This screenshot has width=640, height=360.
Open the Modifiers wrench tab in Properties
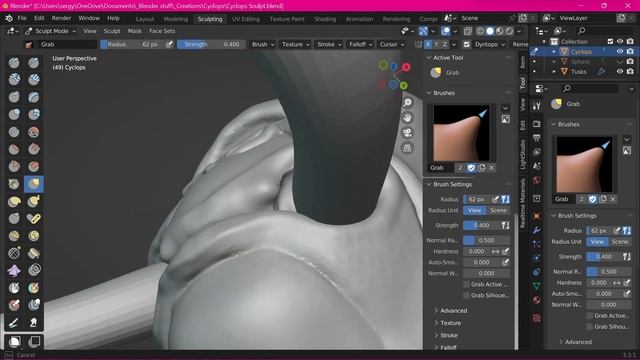[537, 230]
